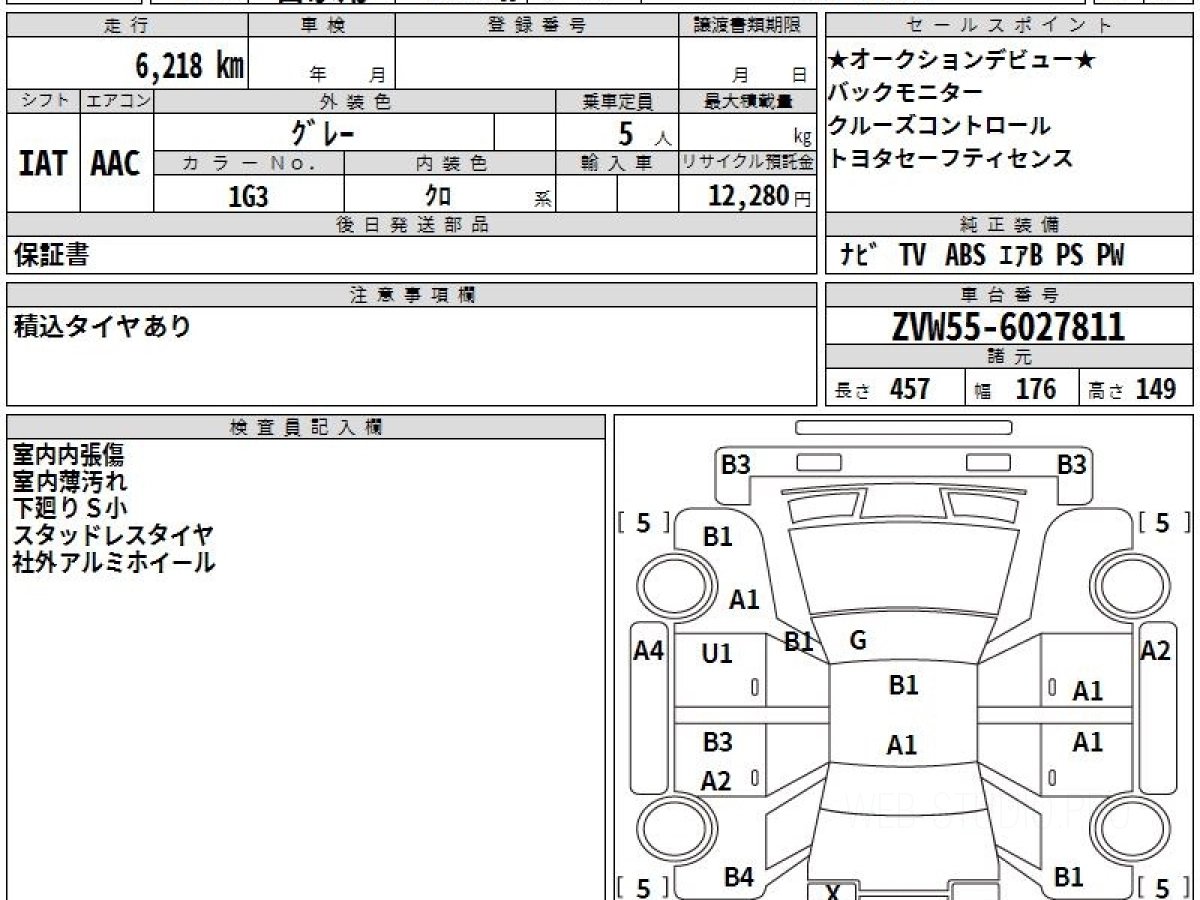Select the 走行 header cell
1200x900 pixels.
click(127, 26)
